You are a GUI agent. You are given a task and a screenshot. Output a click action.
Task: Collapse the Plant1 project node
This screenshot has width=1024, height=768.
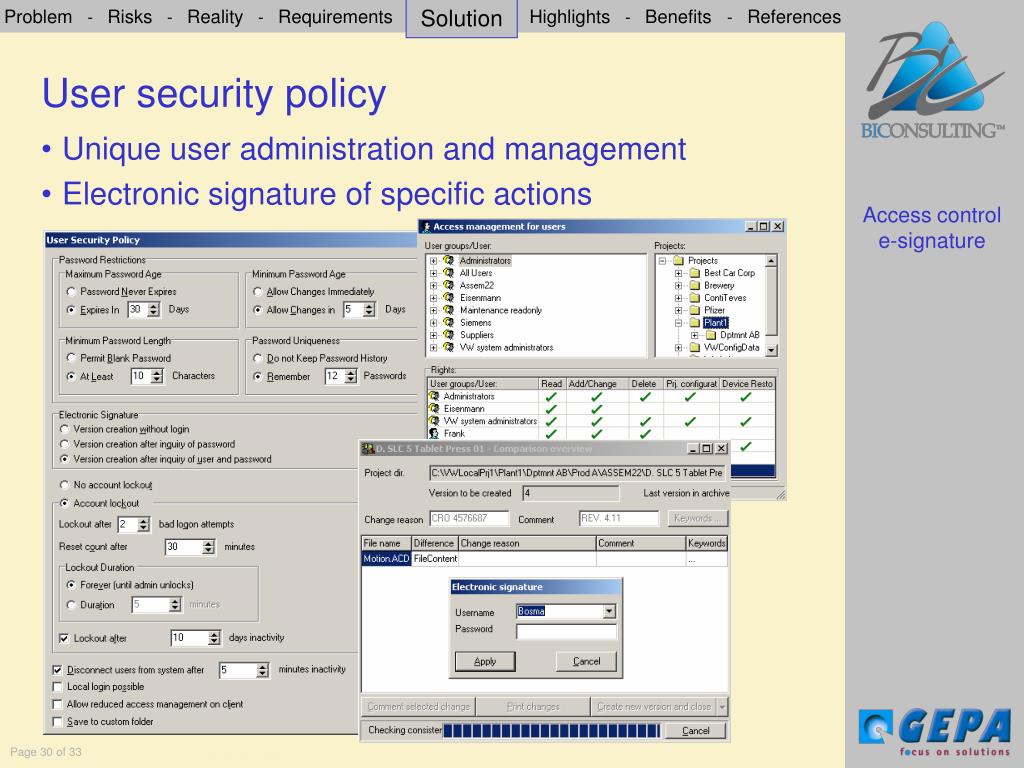pos(679,323)
